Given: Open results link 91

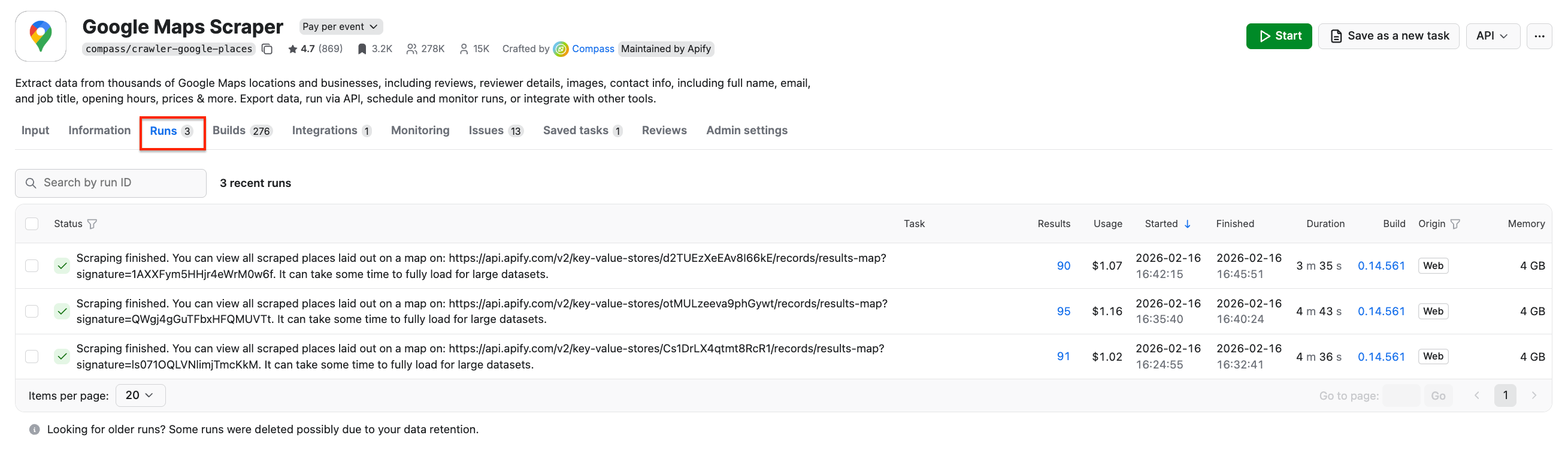Looking at the screenshot, I should [1063, 357].
